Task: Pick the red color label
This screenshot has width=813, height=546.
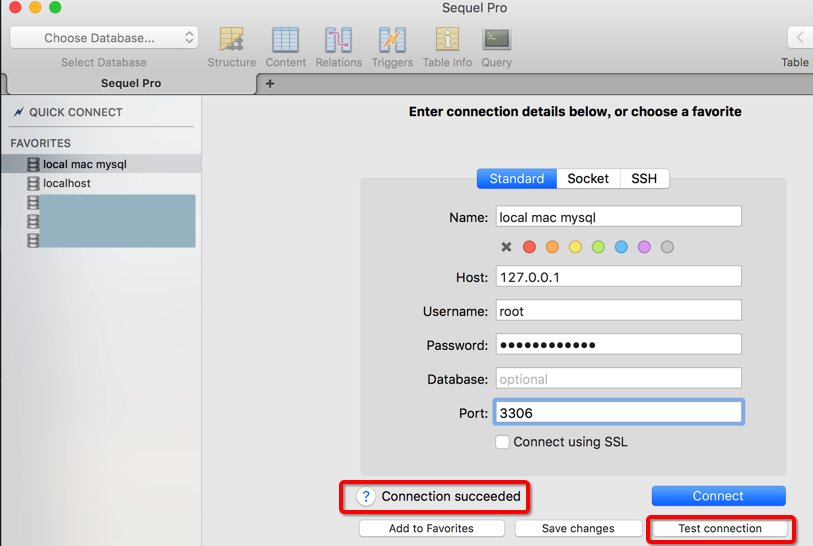Action: coord(529,247)
